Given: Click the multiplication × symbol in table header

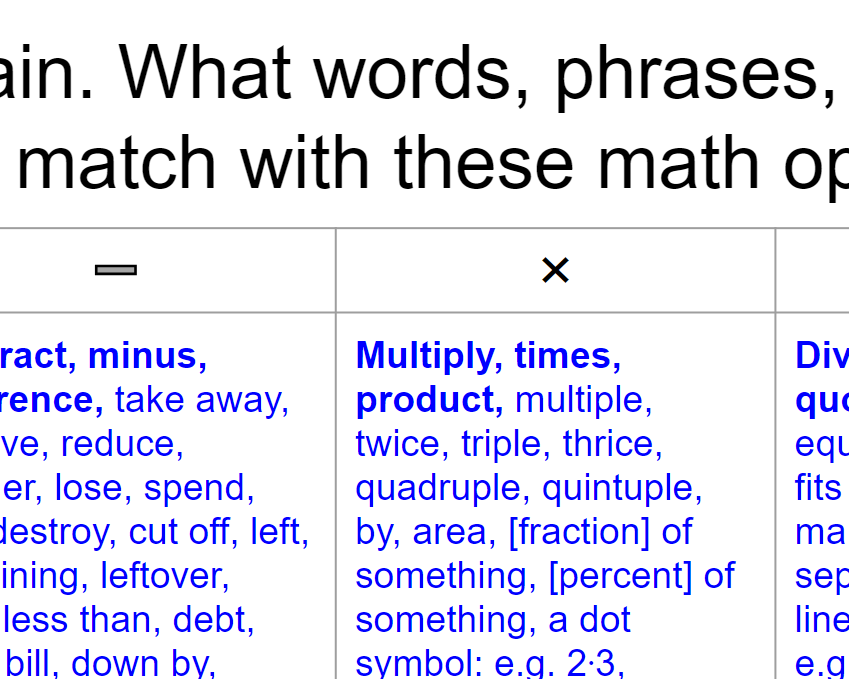Looking at the screenshot, I should (x=556, y=270).
